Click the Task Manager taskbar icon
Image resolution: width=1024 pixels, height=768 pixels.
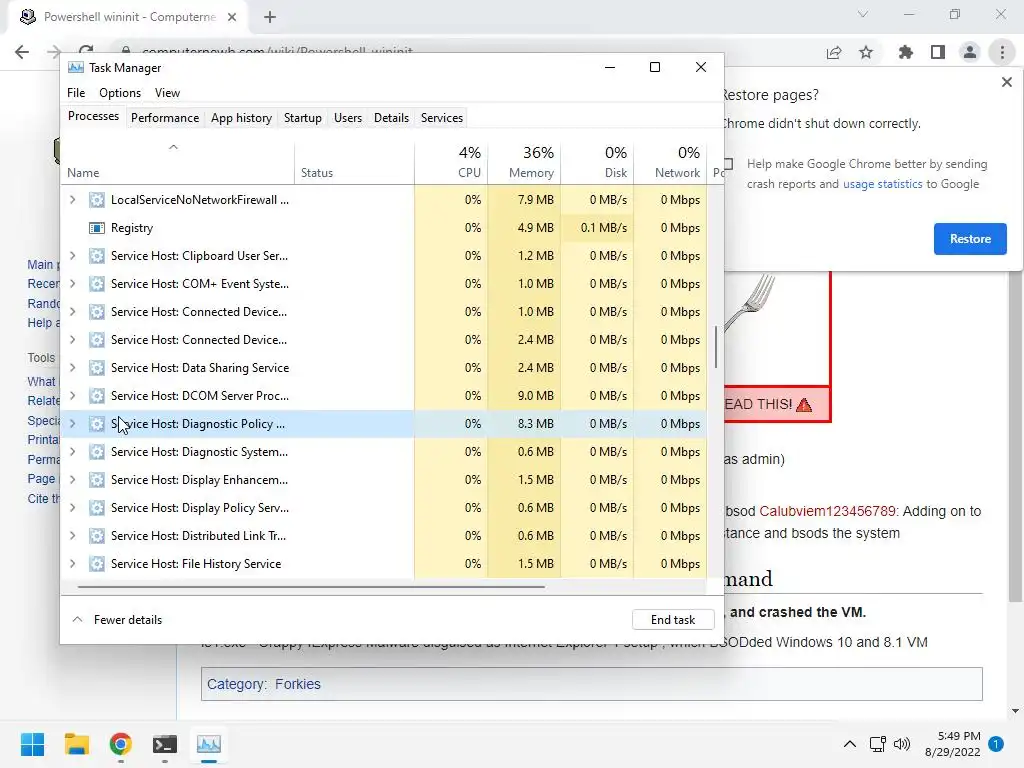tap(209, 744)
